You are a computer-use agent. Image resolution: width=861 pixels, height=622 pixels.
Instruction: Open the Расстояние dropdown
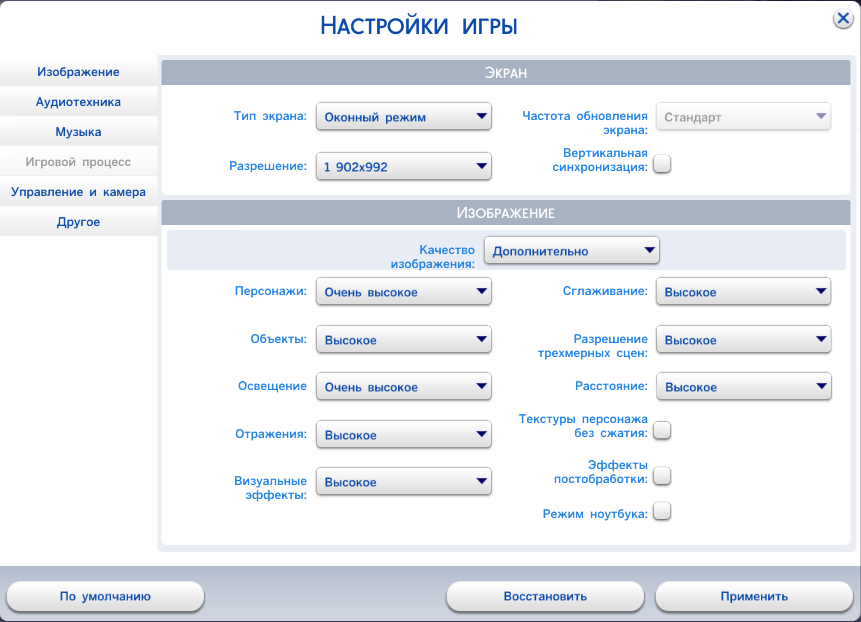point(744,386)
